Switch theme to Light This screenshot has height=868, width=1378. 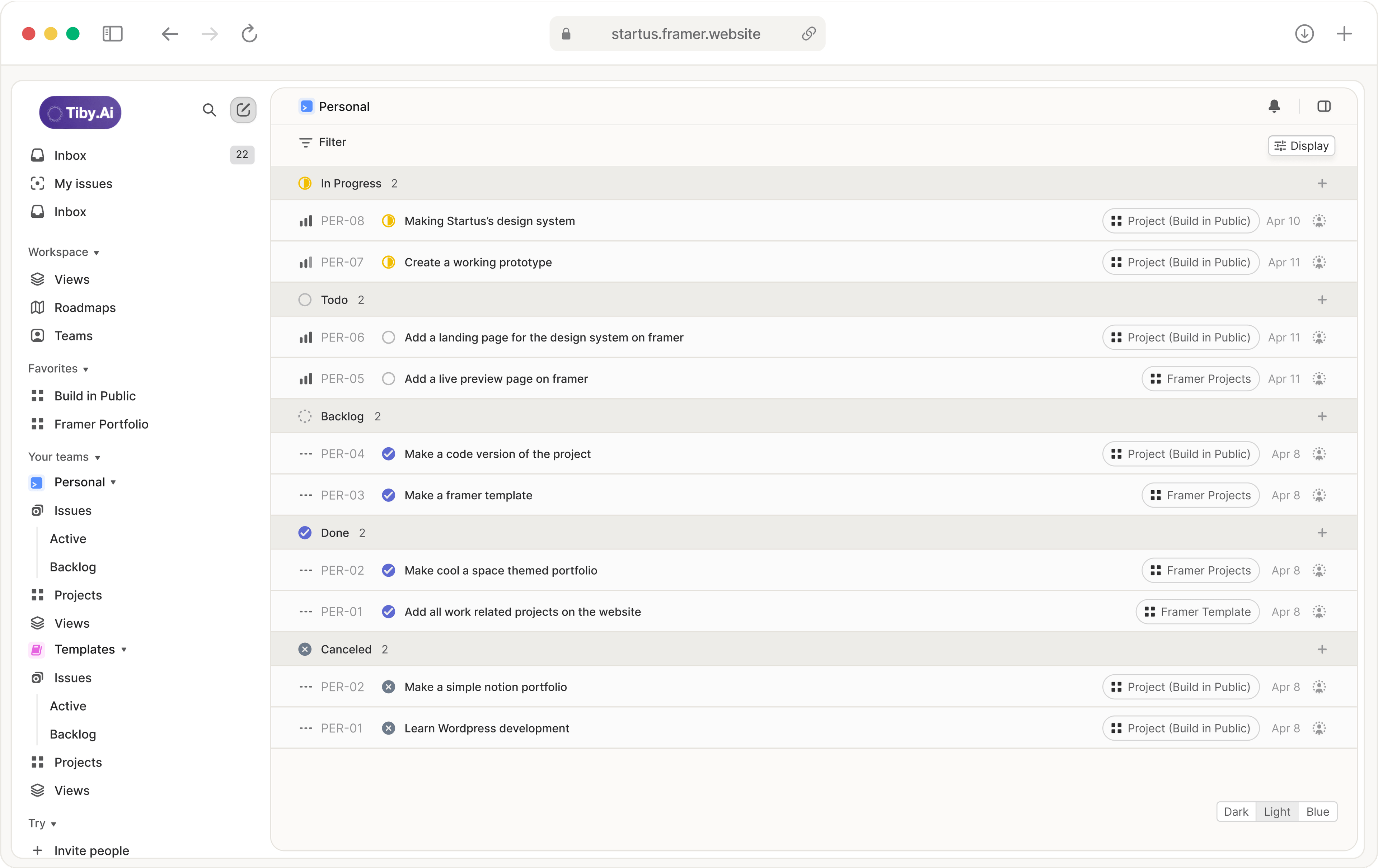click(1277, 811)
